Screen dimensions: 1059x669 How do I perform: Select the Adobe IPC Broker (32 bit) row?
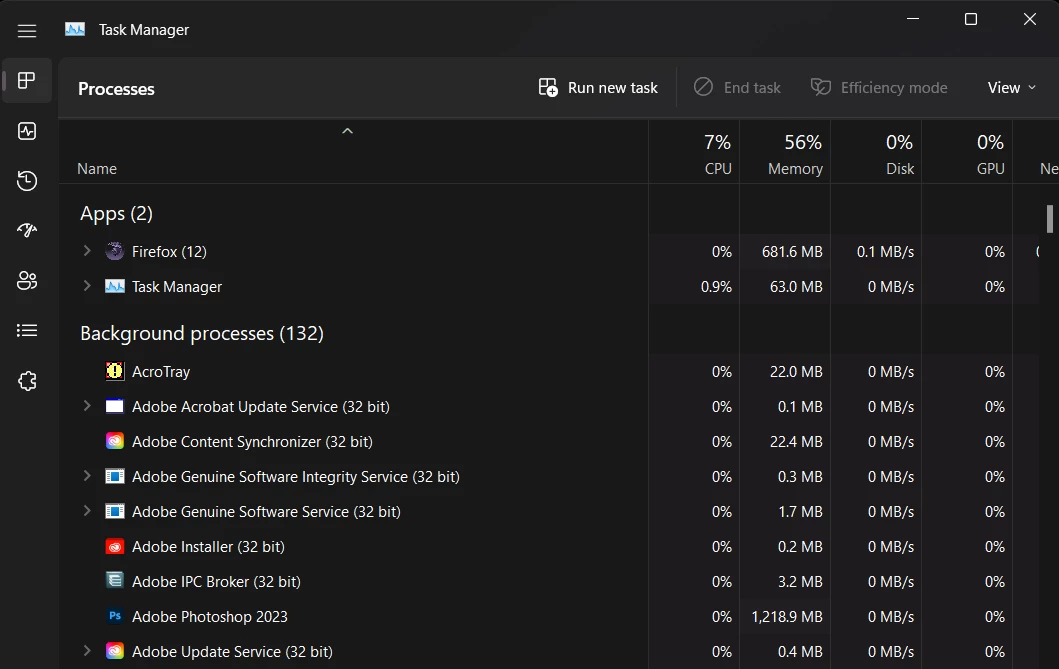coord(548,581)
